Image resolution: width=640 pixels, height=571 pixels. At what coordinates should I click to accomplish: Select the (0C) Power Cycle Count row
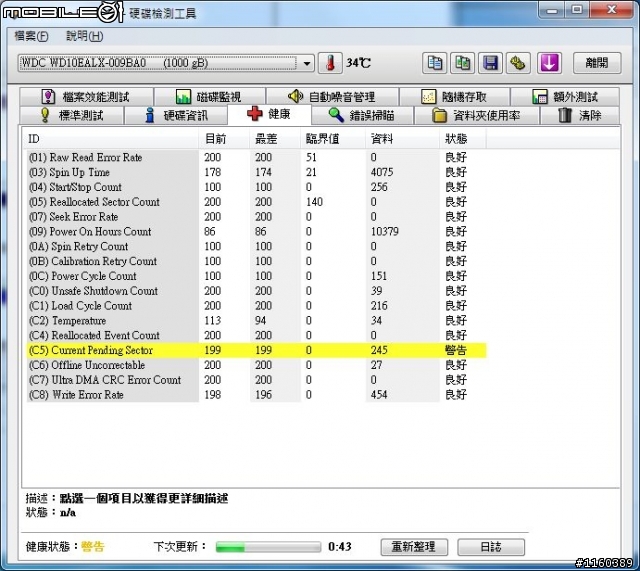point(256,276)
